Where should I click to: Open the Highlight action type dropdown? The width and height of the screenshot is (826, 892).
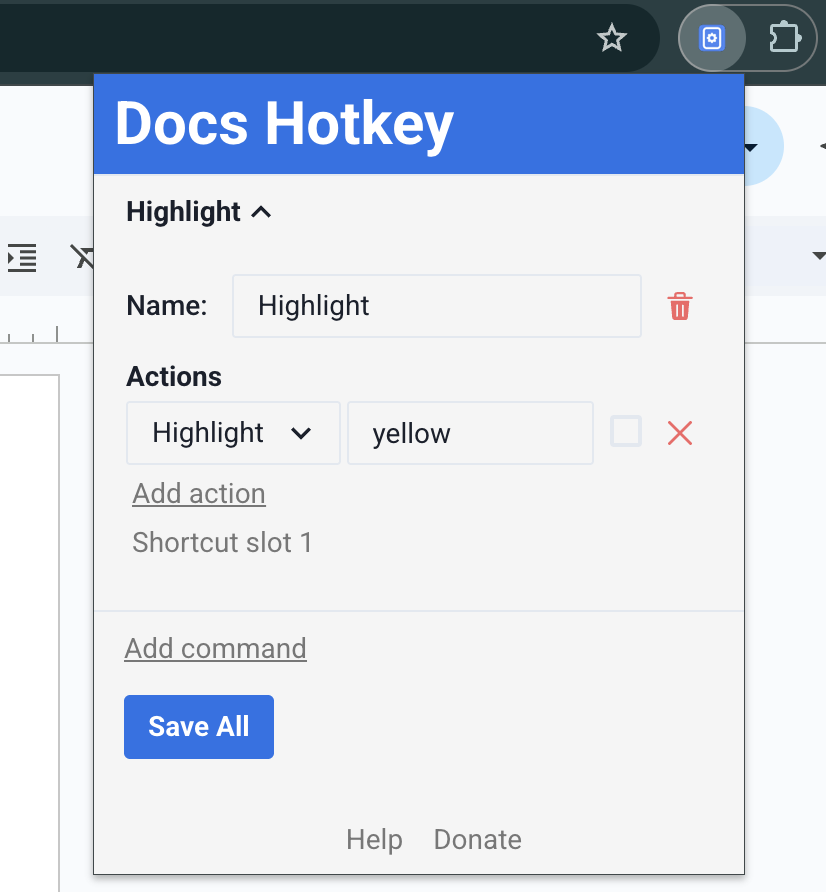tap(233, 433)
